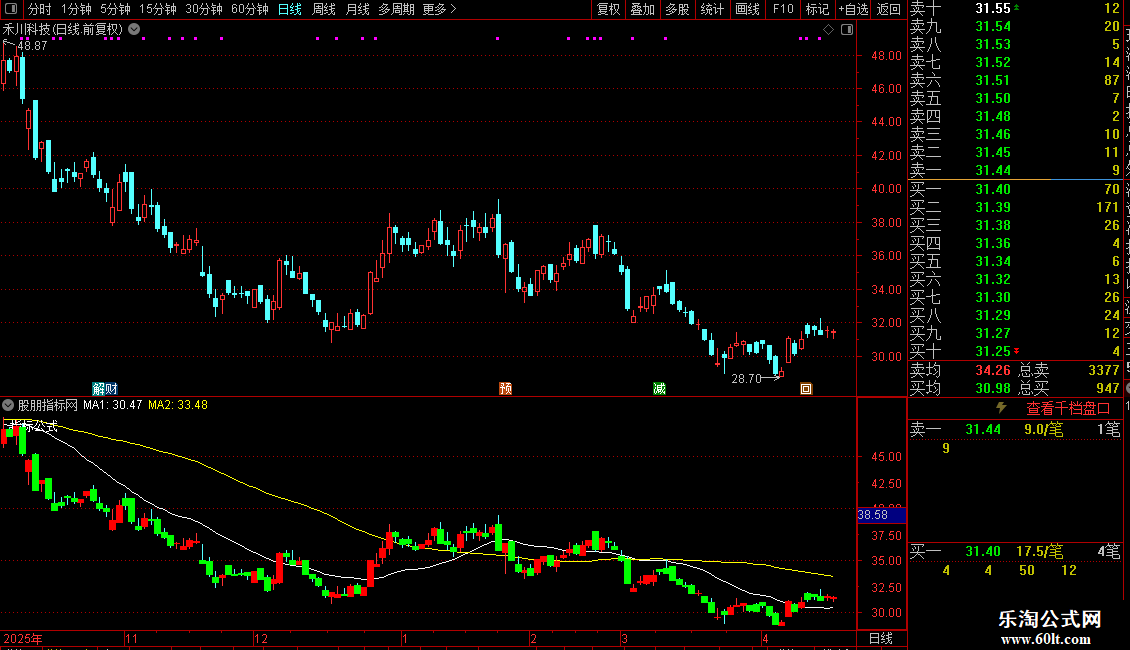Screen dimensions: 1130x650
Task: Click the 叠加 overlay button
Action: point(643,9)
